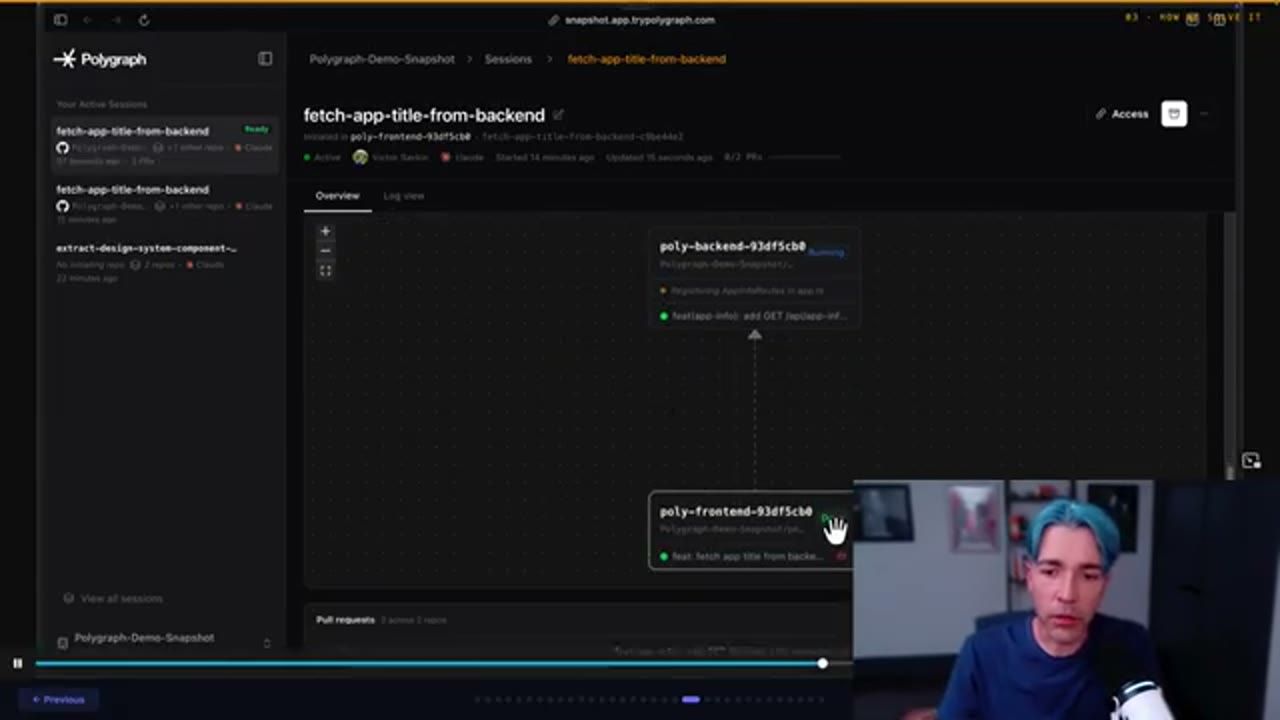Reload the page with refresh icon
Image resolution: width=1280 pixels, height=720 pixels.
pos(144,20)
